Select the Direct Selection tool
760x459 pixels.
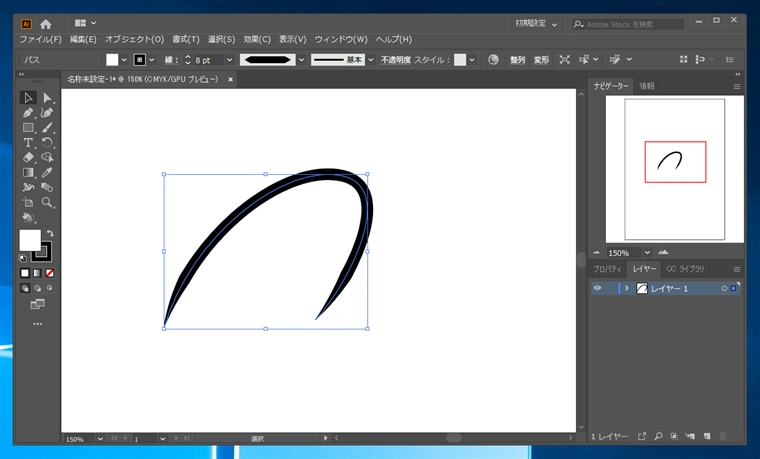click(x=47, y=98)
